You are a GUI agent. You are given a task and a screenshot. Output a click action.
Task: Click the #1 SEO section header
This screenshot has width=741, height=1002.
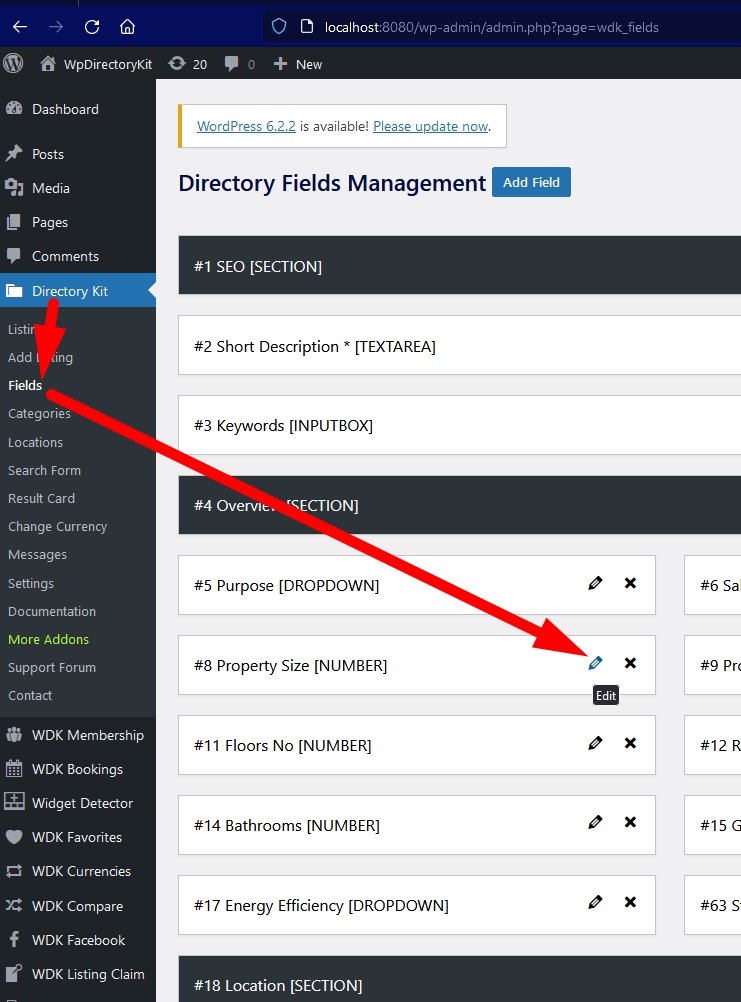click(459, 265)
